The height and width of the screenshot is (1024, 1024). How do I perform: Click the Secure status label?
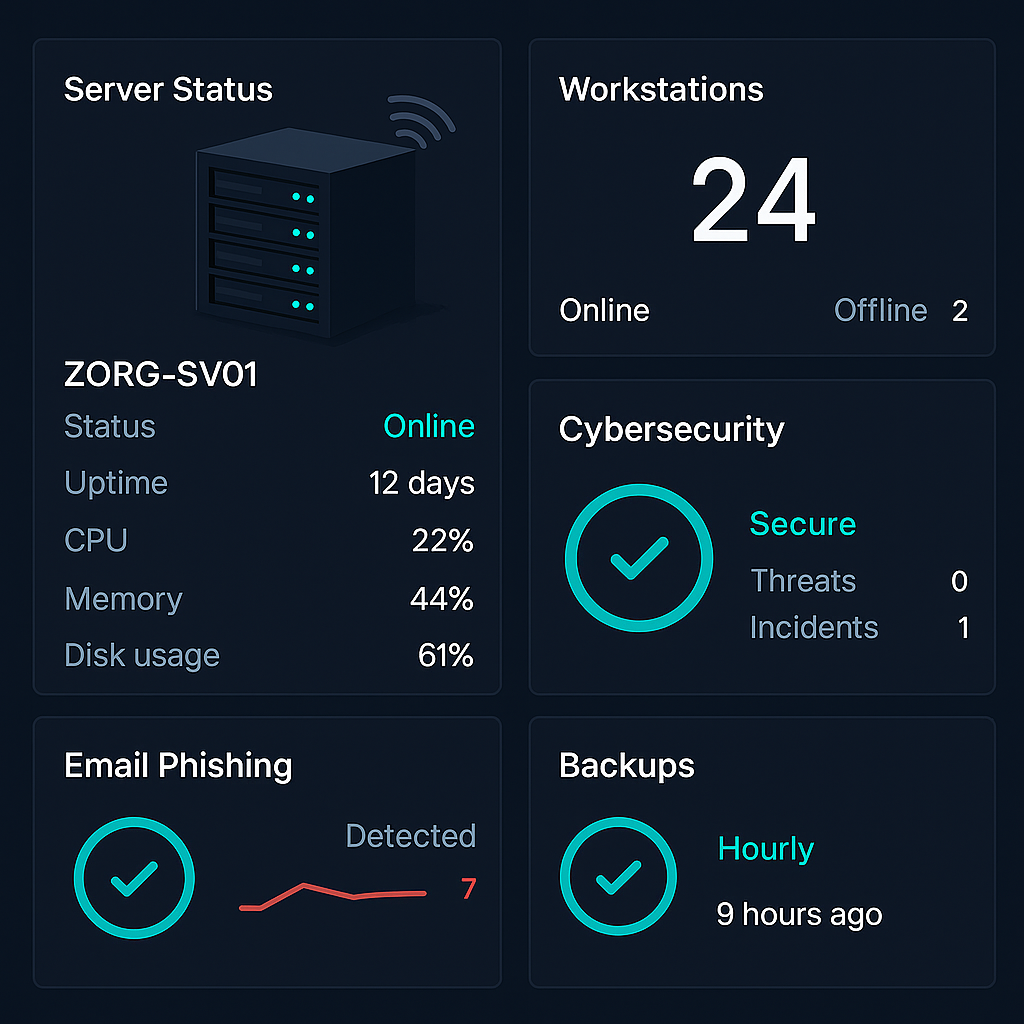tap(803, 524)
